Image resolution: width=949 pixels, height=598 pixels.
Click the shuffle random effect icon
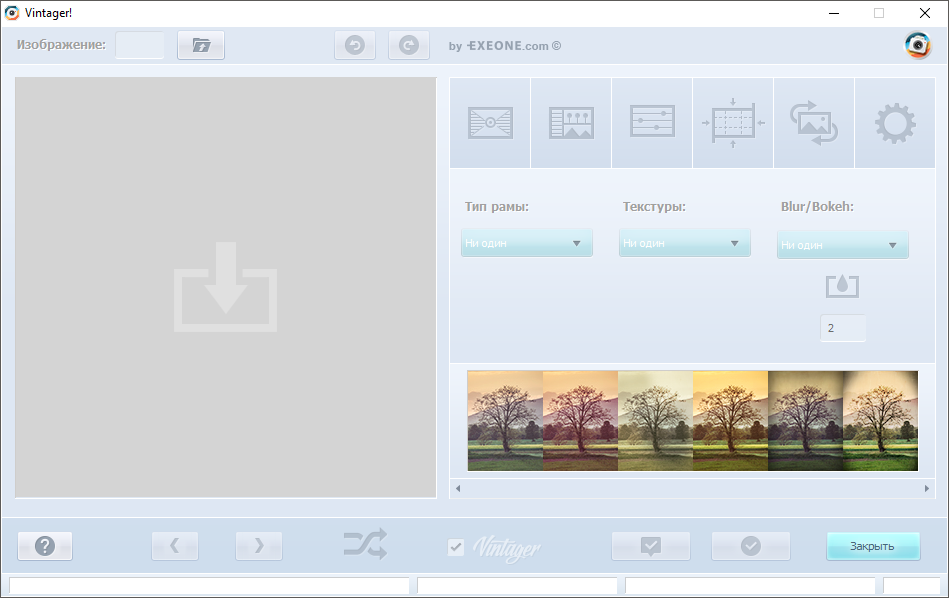[x=366, y=544]
